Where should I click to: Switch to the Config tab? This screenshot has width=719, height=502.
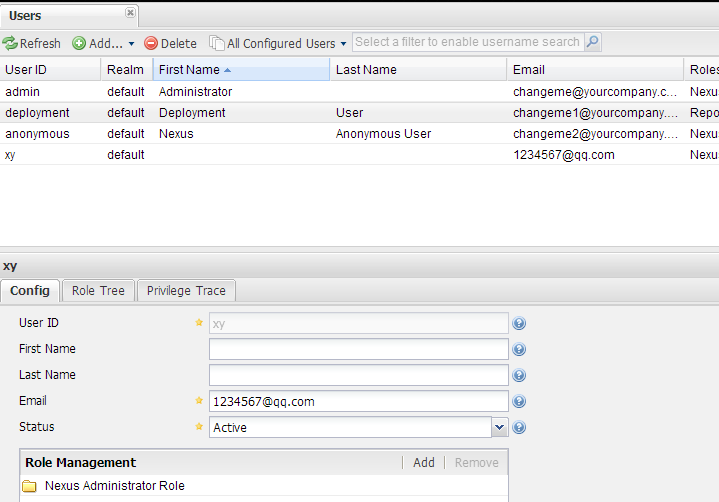30,291
